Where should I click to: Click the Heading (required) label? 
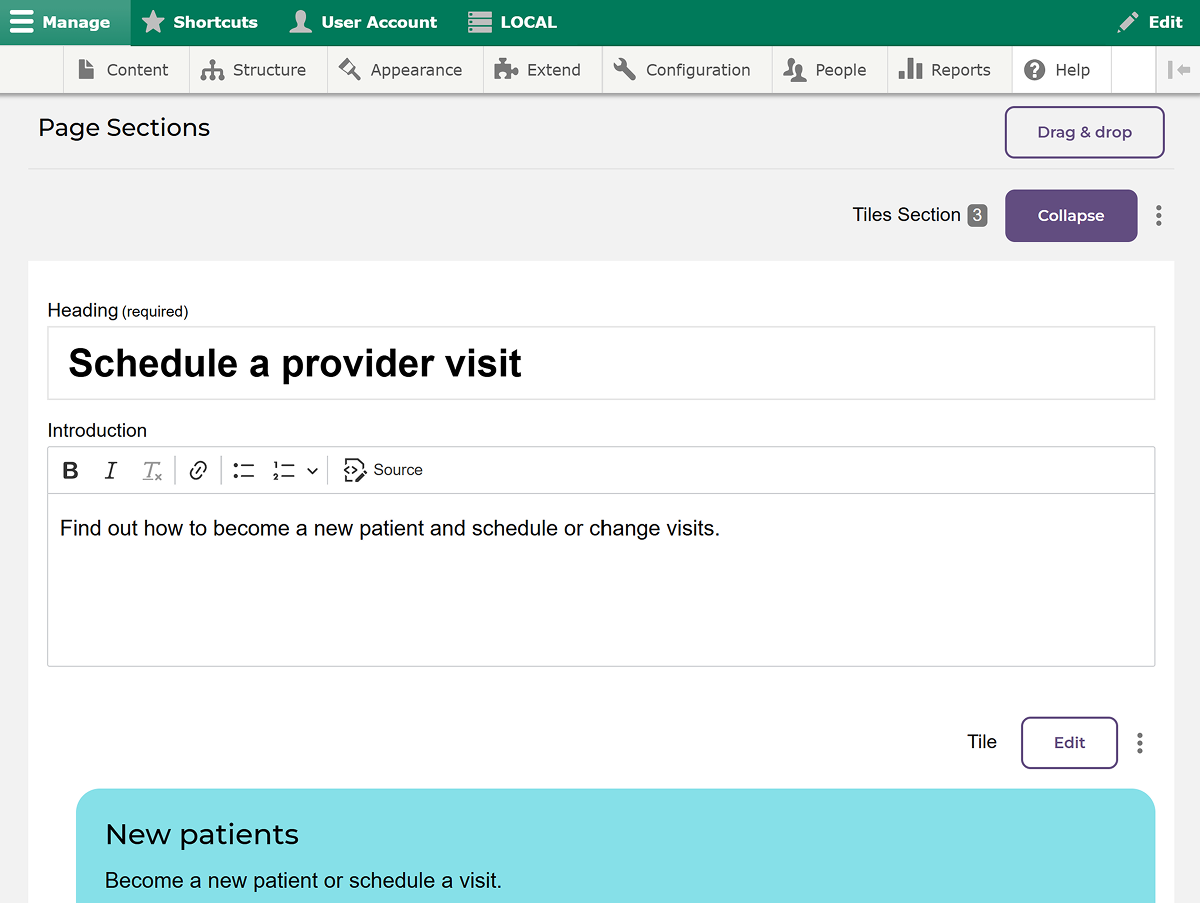click(x=118, y=311)
